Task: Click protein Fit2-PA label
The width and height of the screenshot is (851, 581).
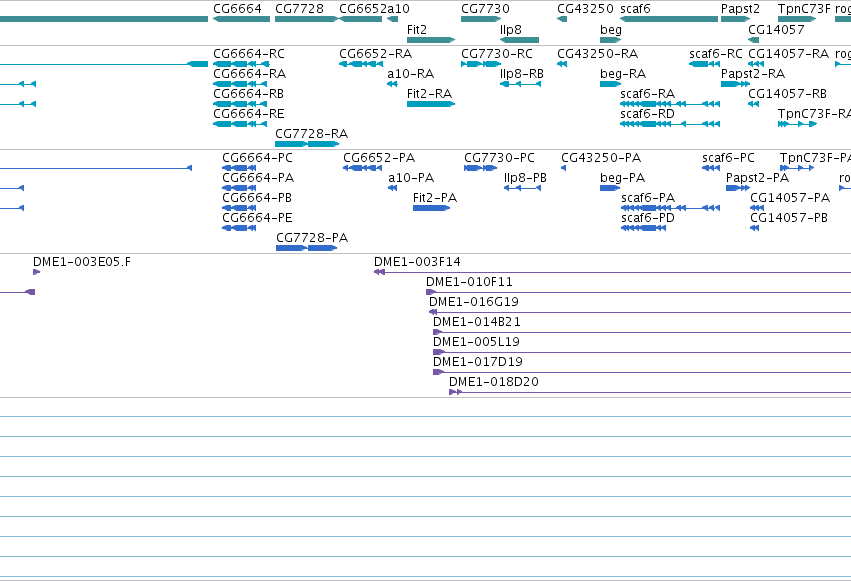Action: 435,197
